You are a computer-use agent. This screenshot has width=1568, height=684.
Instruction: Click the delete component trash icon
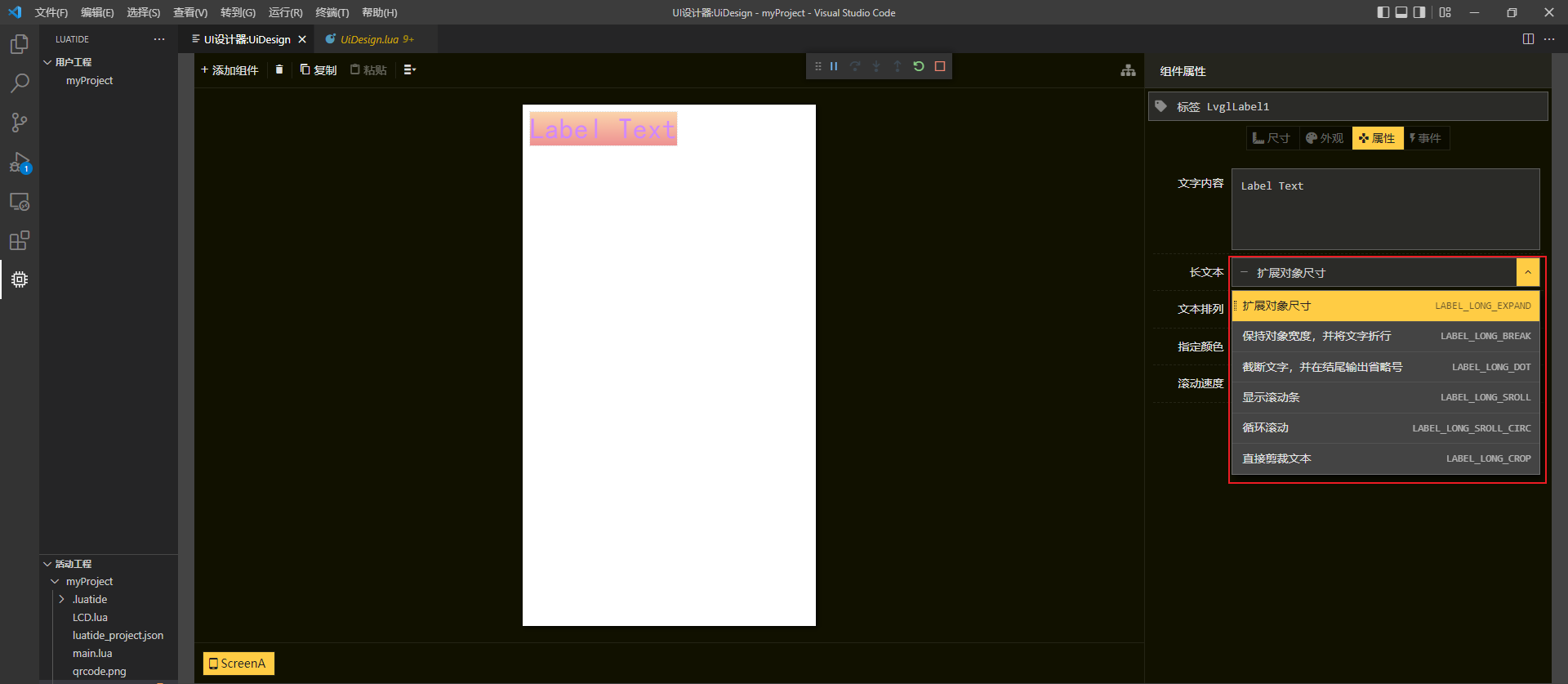[x=279, y=69]
